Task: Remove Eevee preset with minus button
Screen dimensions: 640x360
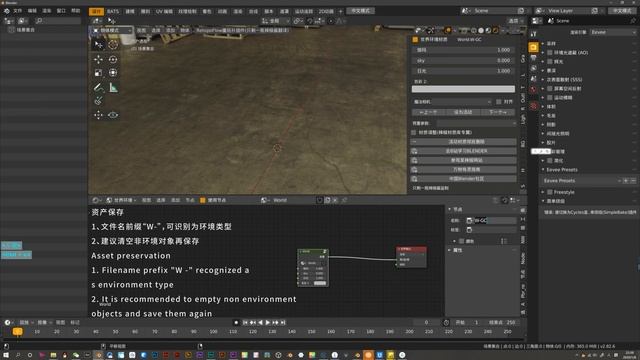Action: (x=633, y=180)
